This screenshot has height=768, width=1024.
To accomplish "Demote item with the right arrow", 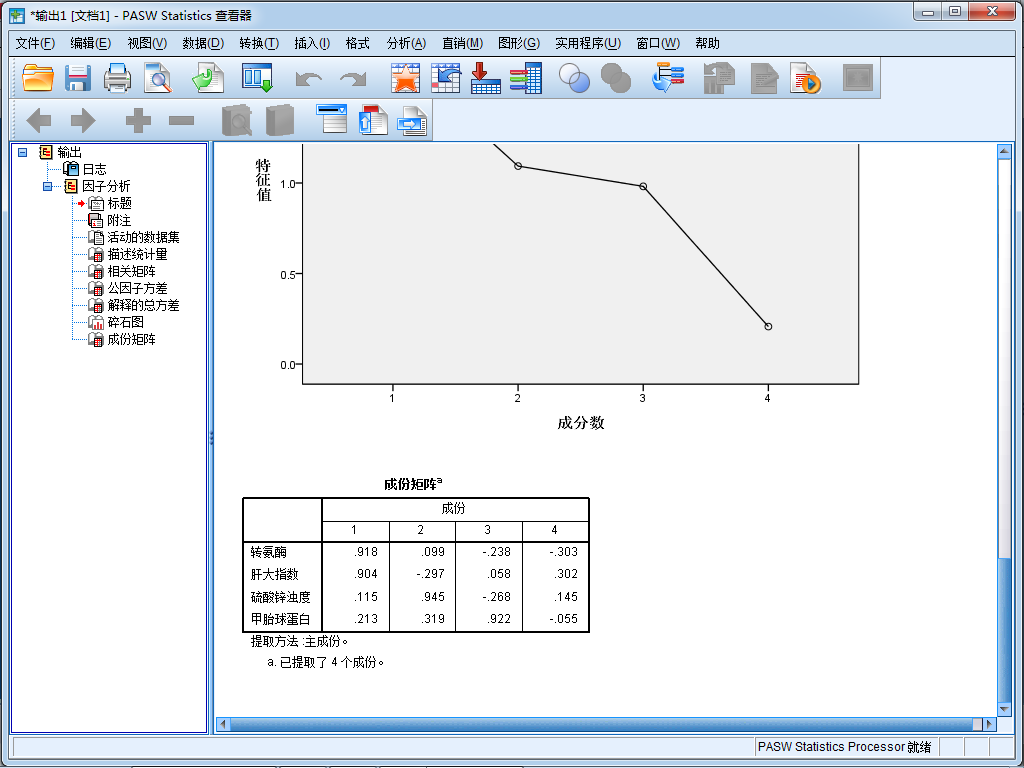I will tap(83, 120).
